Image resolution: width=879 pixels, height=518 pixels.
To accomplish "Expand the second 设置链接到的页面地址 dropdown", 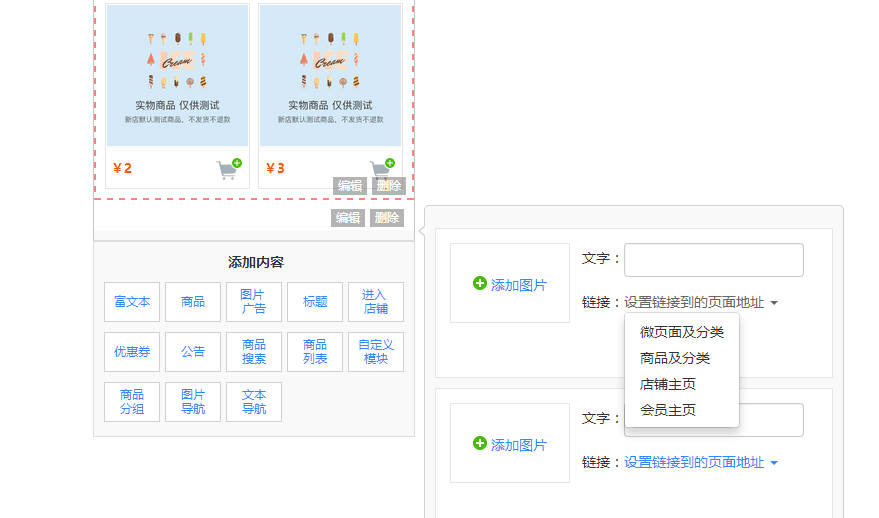I will 700,462.
